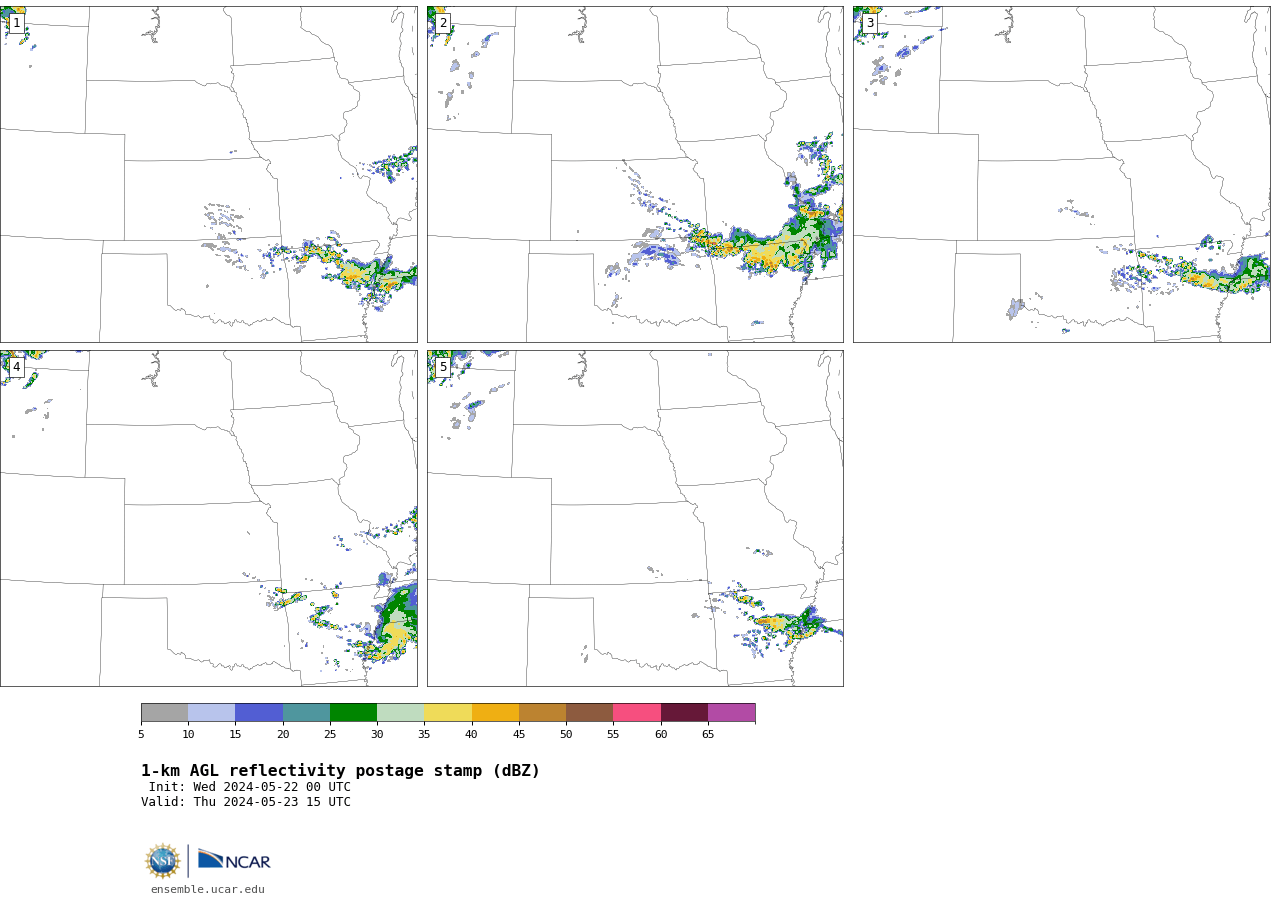Click the pale green 30-35 dBZ swatch

[x=400, y=712]
